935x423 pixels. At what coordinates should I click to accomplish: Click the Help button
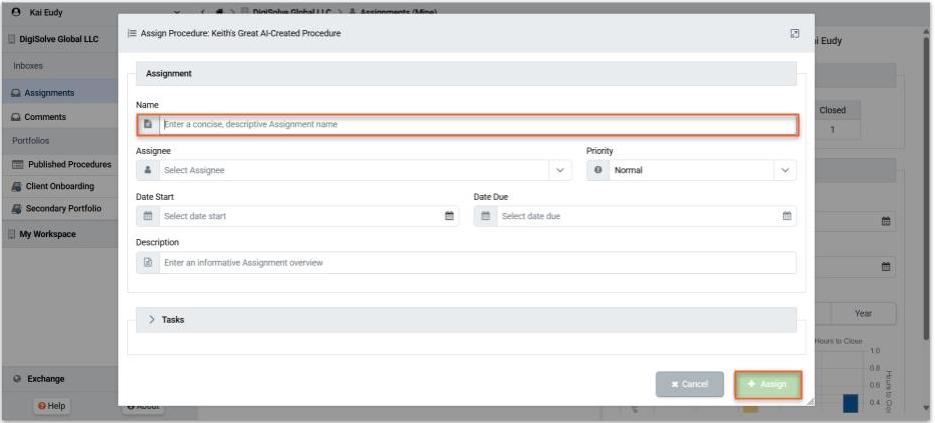pos(52,405)
